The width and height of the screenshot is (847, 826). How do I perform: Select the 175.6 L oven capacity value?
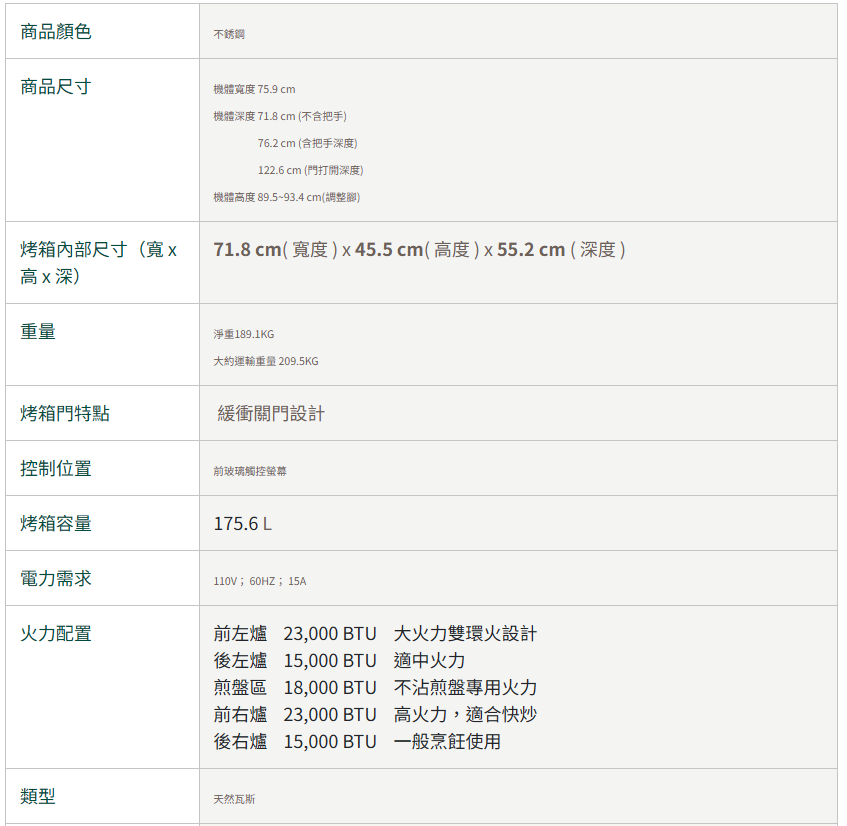tap(243, 524)
